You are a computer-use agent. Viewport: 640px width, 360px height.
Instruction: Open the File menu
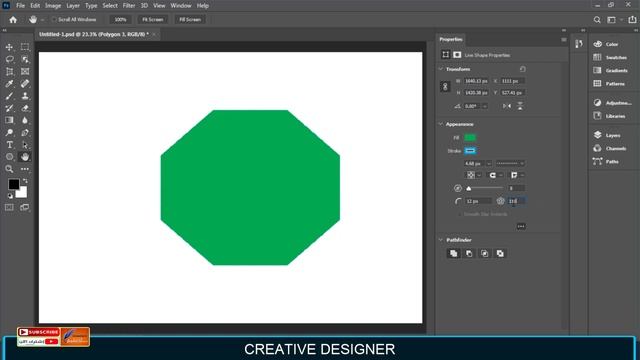pyautogui.click(x=20, y=6)
